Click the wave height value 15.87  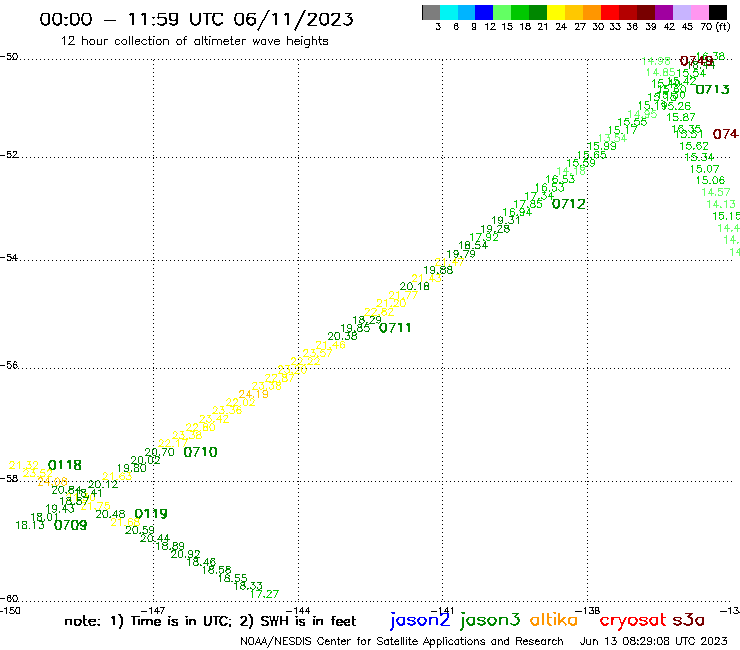coord(681,117)
